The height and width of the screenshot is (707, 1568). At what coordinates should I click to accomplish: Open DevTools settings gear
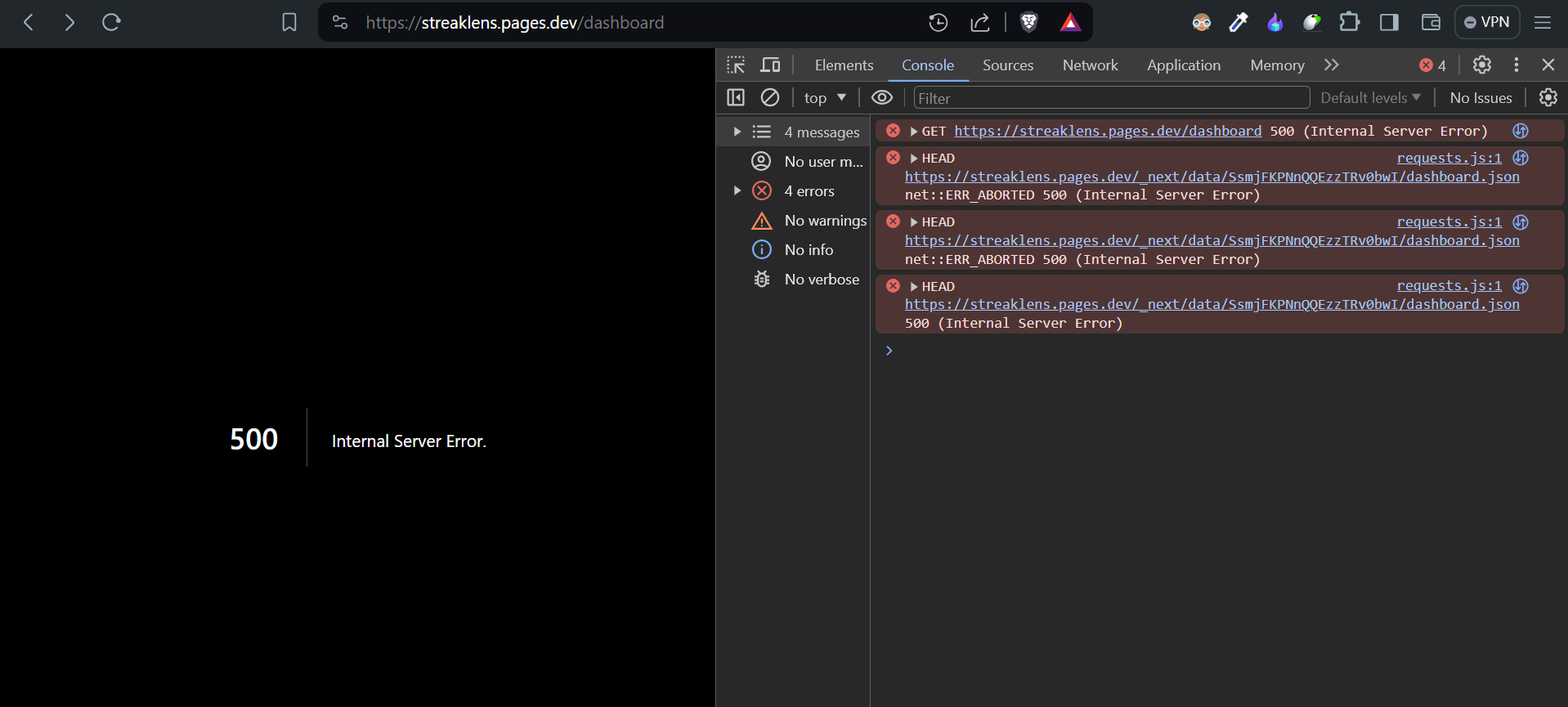click(1482, 65)
